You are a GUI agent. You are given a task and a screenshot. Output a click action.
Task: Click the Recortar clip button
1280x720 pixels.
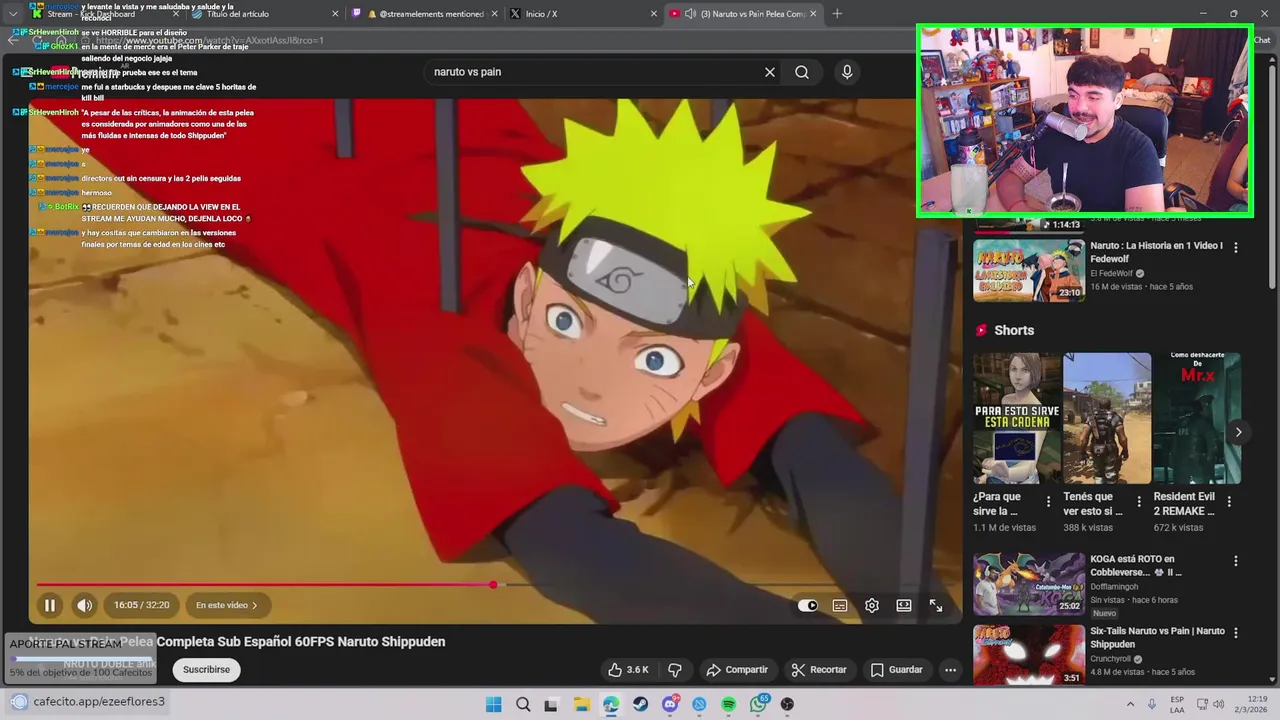click(819, 670)
